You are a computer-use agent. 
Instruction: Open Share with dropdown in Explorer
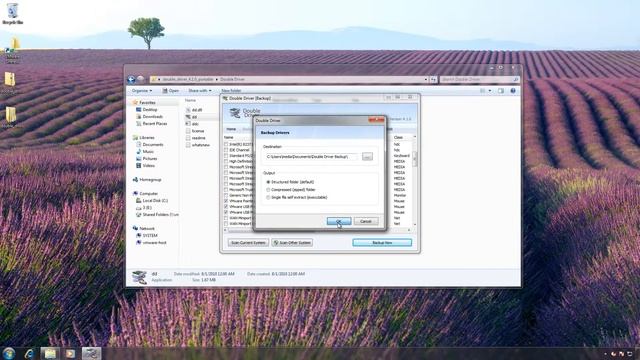(200, 91)
